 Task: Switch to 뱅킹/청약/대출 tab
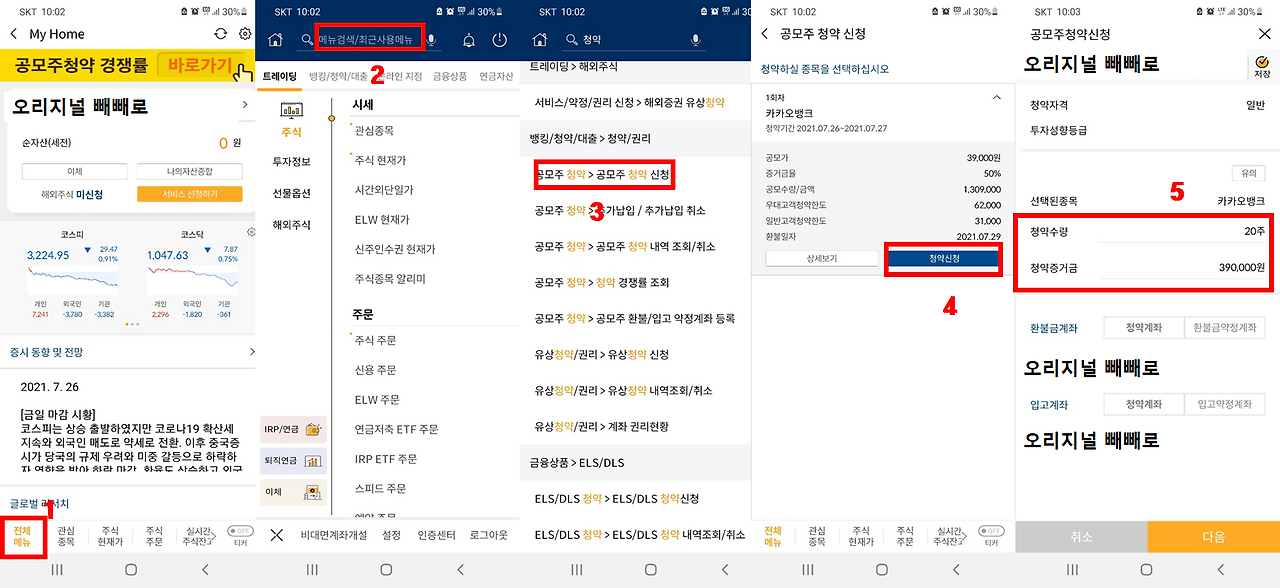coord(338,76)
